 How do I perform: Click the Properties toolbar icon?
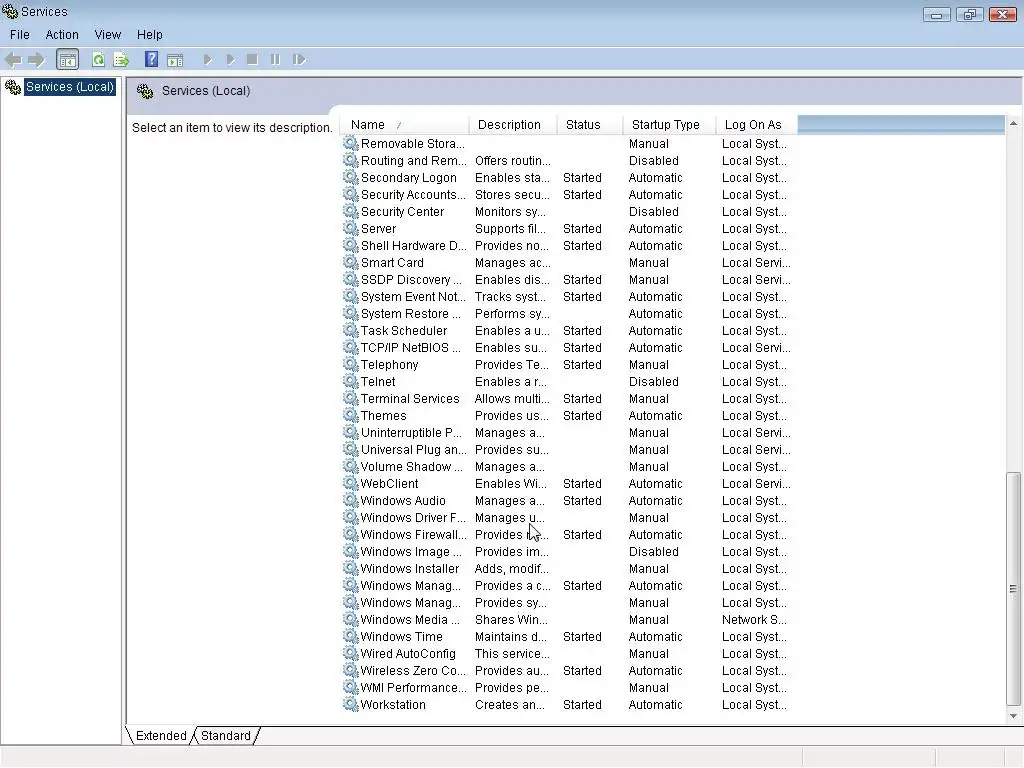click(x=175, y=60)
